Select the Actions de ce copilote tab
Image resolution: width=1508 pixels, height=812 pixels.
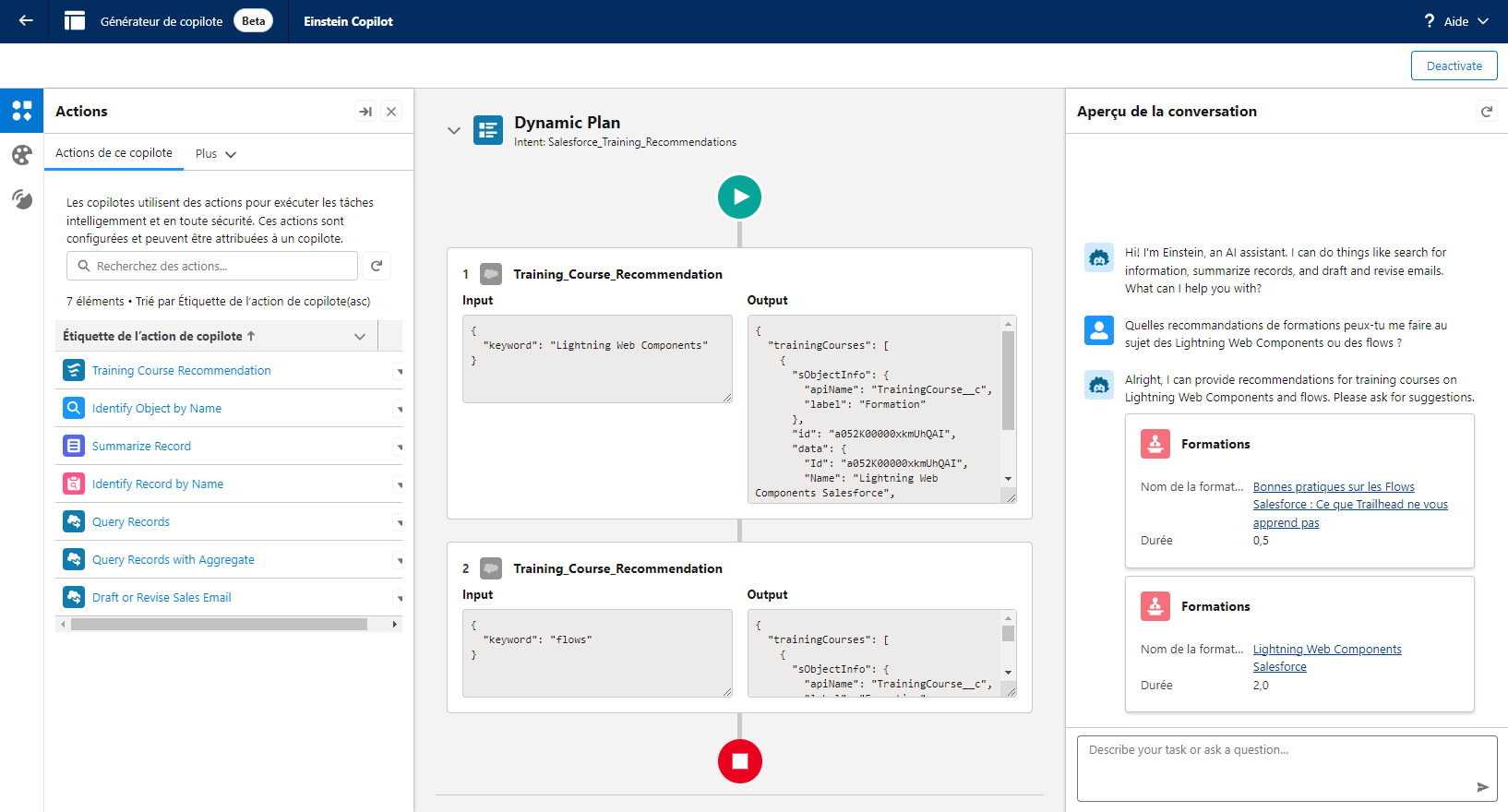[114, 153]
